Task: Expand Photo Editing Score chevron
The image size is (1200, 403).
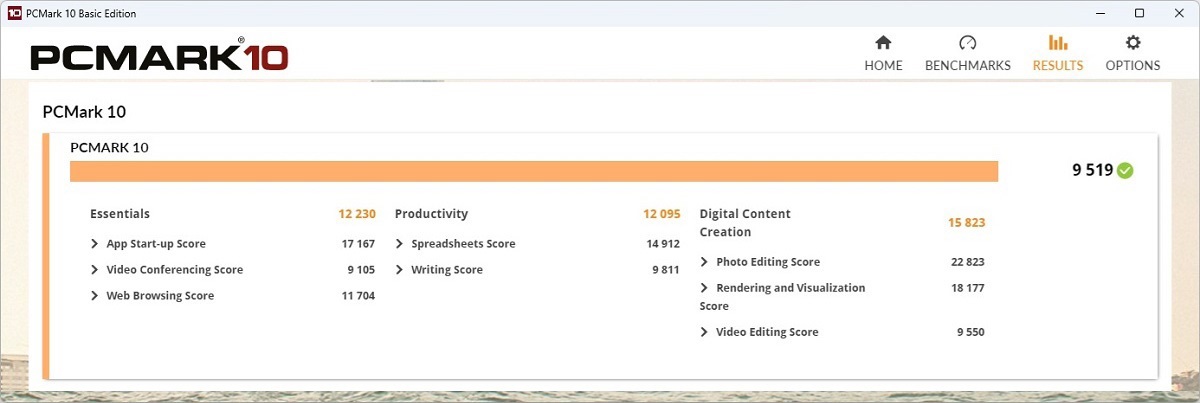Action: tap(705, 262)
